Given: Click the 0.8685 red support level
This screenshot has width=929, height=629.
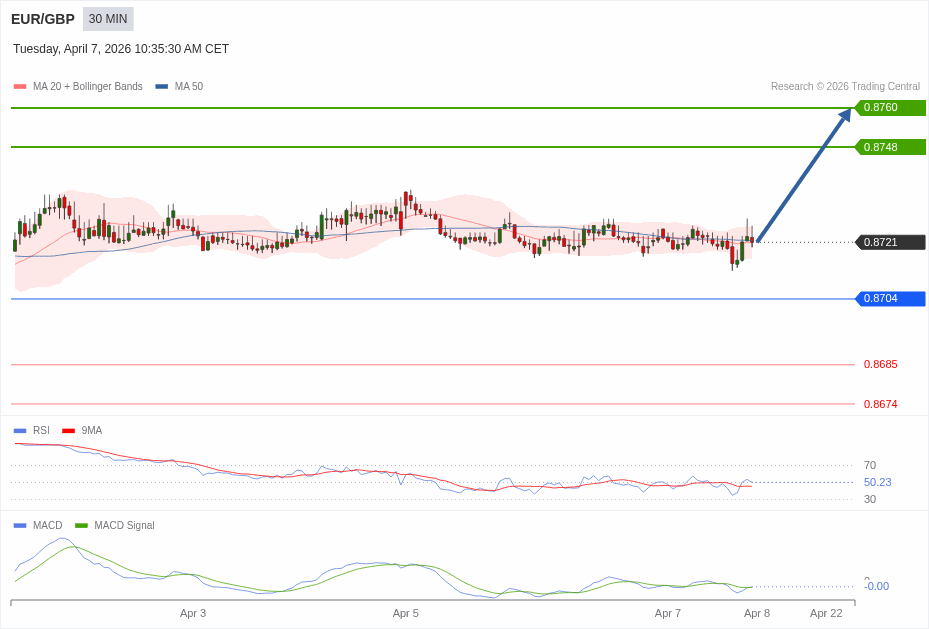Looking at the screenshot, I should pos(880,365).
